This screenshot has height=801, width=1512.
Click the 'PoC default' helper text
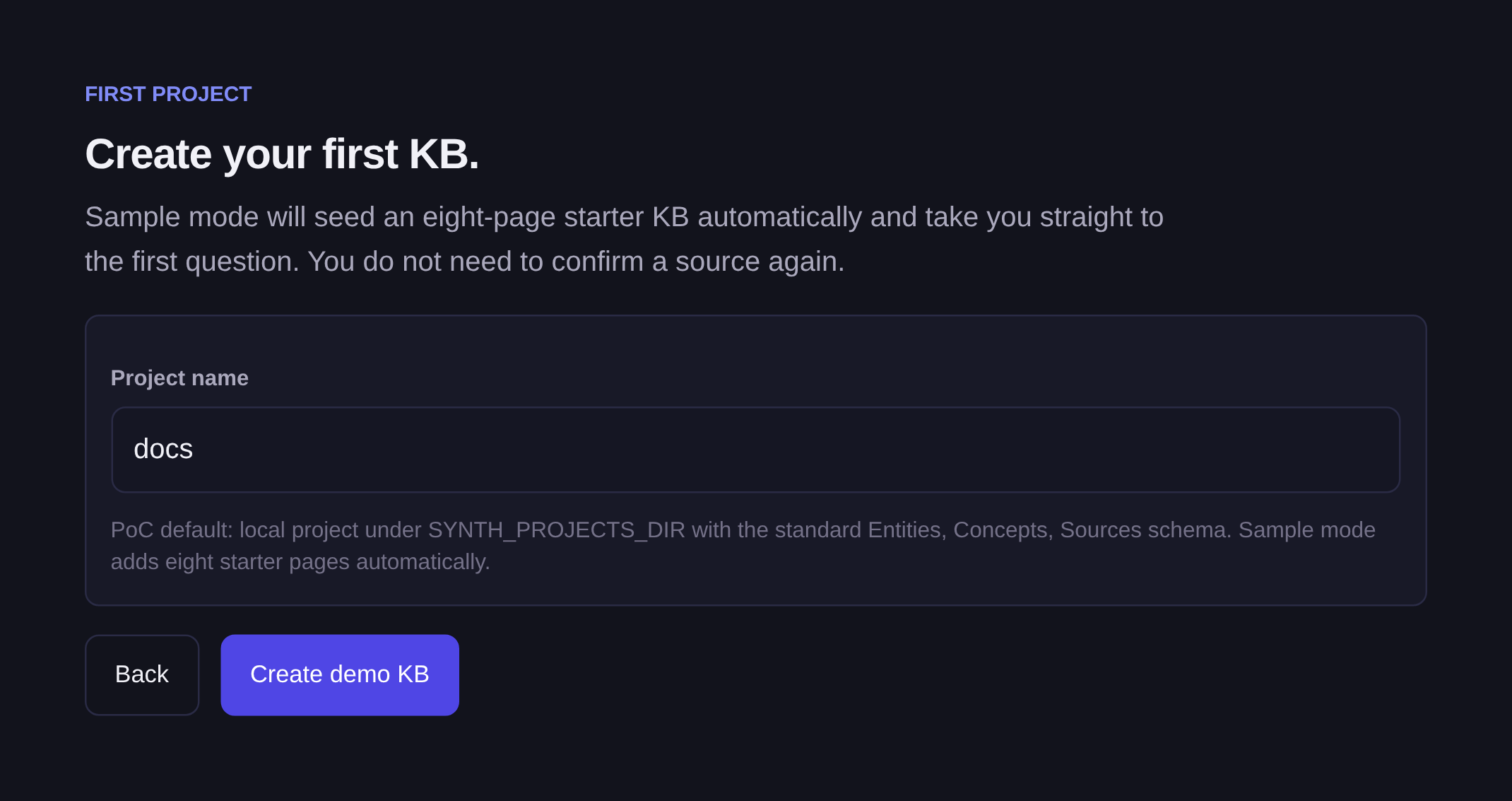tap(743, 545)
